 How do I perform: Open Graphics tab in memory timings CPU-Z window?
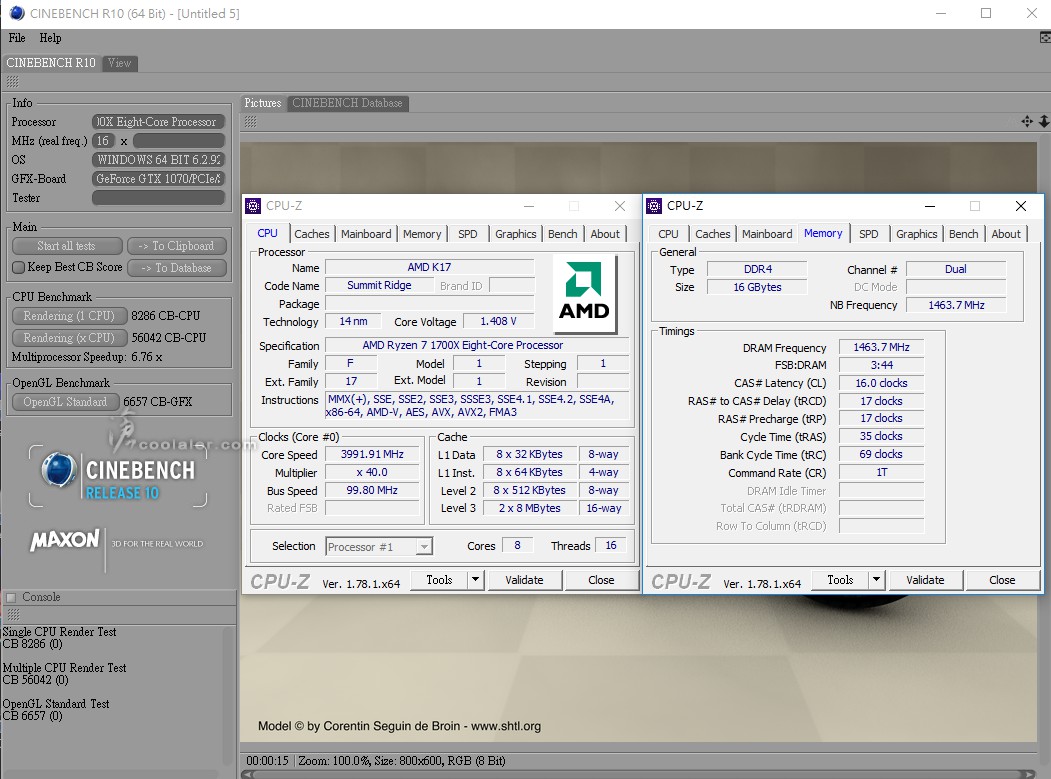click(916, 234)
